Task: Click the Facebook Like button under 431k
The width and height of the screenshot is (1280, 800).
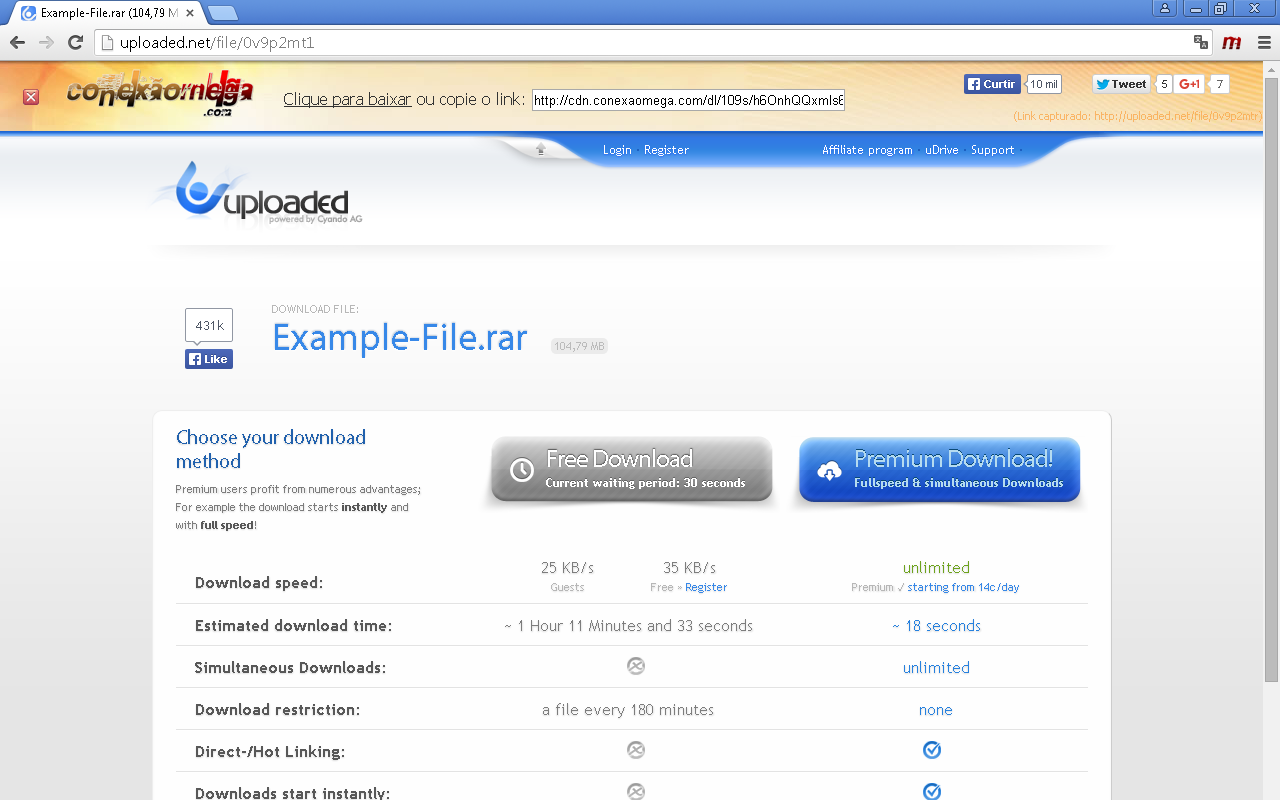Action: [209, 359]
